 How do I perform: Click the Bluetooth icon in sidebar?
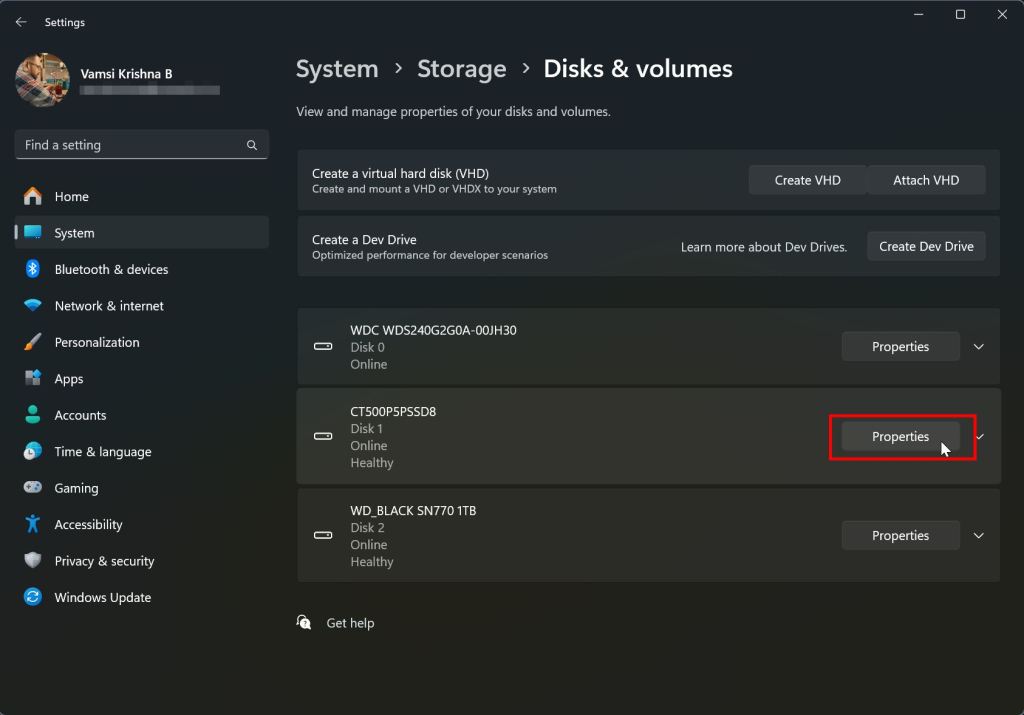click(x=33, y=268)
